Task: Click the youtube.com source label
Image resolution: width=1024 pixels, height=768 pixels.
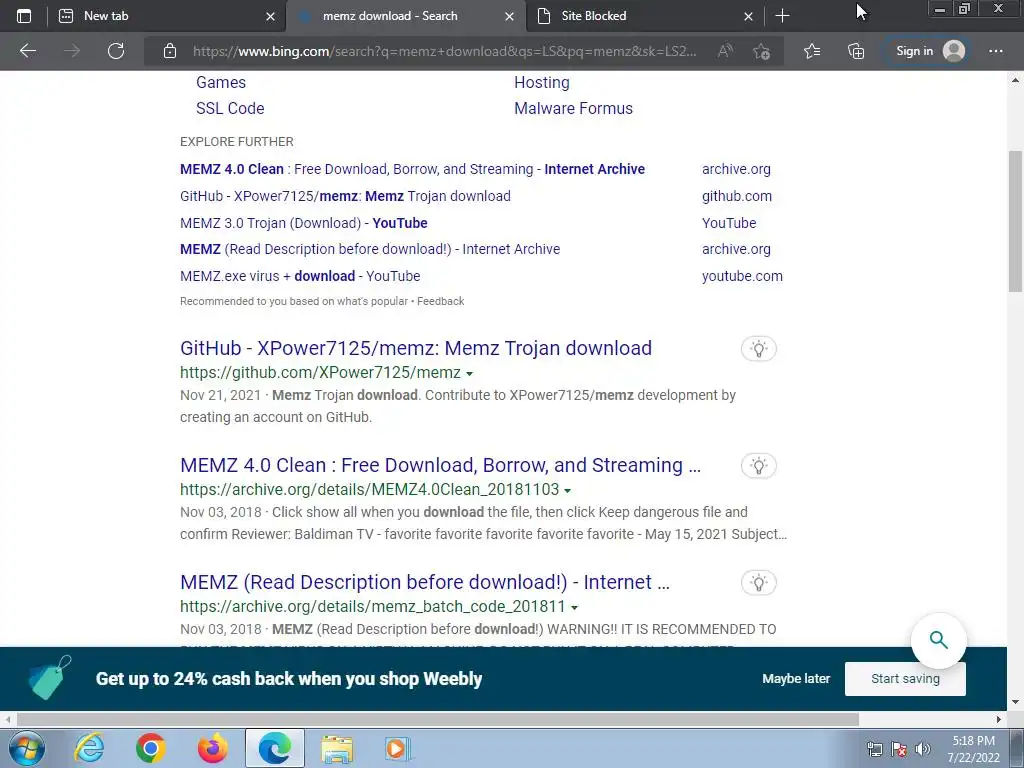Action: point(742,276)
